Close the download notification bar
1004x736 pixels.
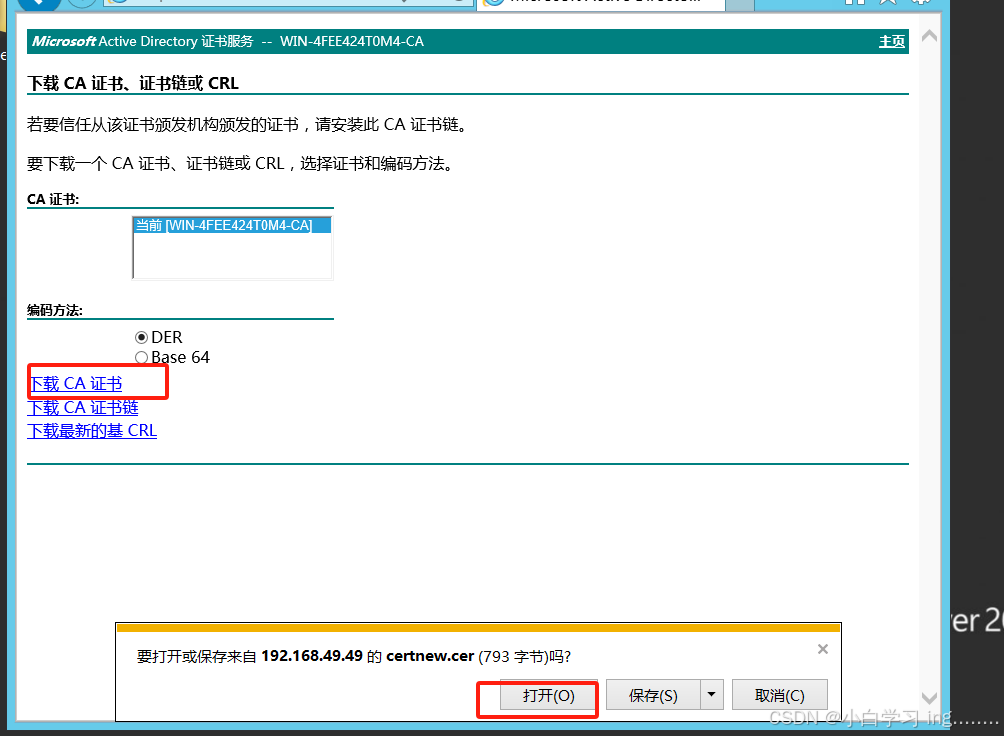coord(823,649)
